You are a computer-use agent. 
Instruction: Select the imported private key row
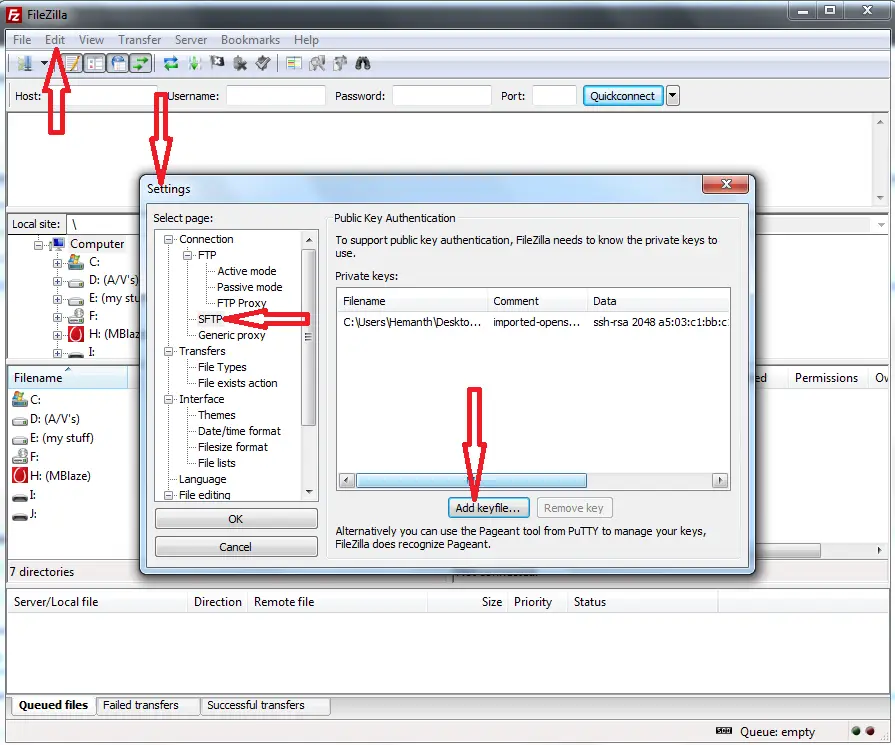click(533, 322)
